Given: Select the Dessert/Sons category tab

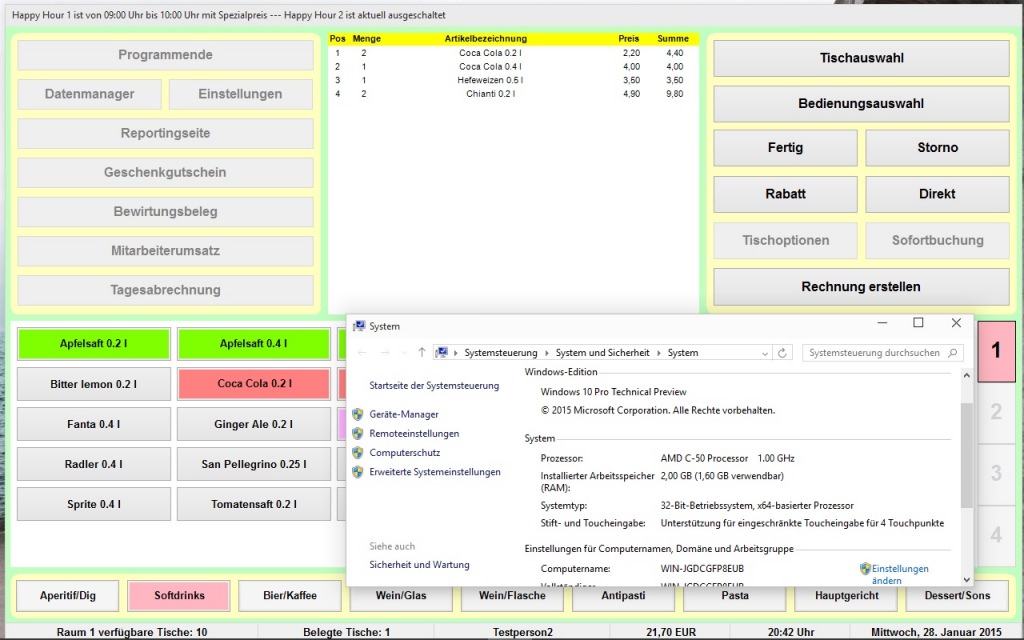Looking at the screenshot, I should click(x=957, y=596).
